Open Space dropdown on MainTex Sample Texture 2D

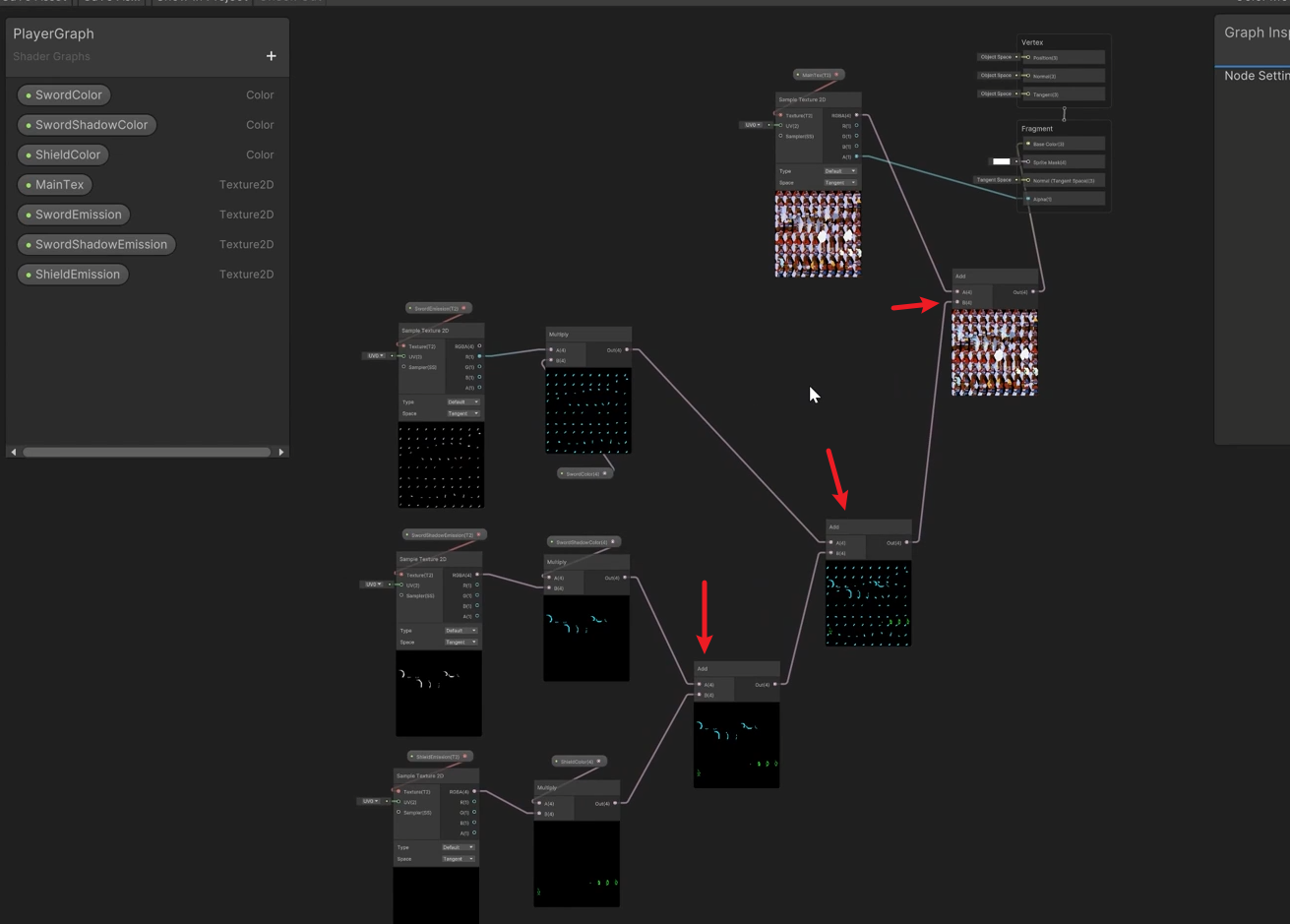[x=839, y=183]
